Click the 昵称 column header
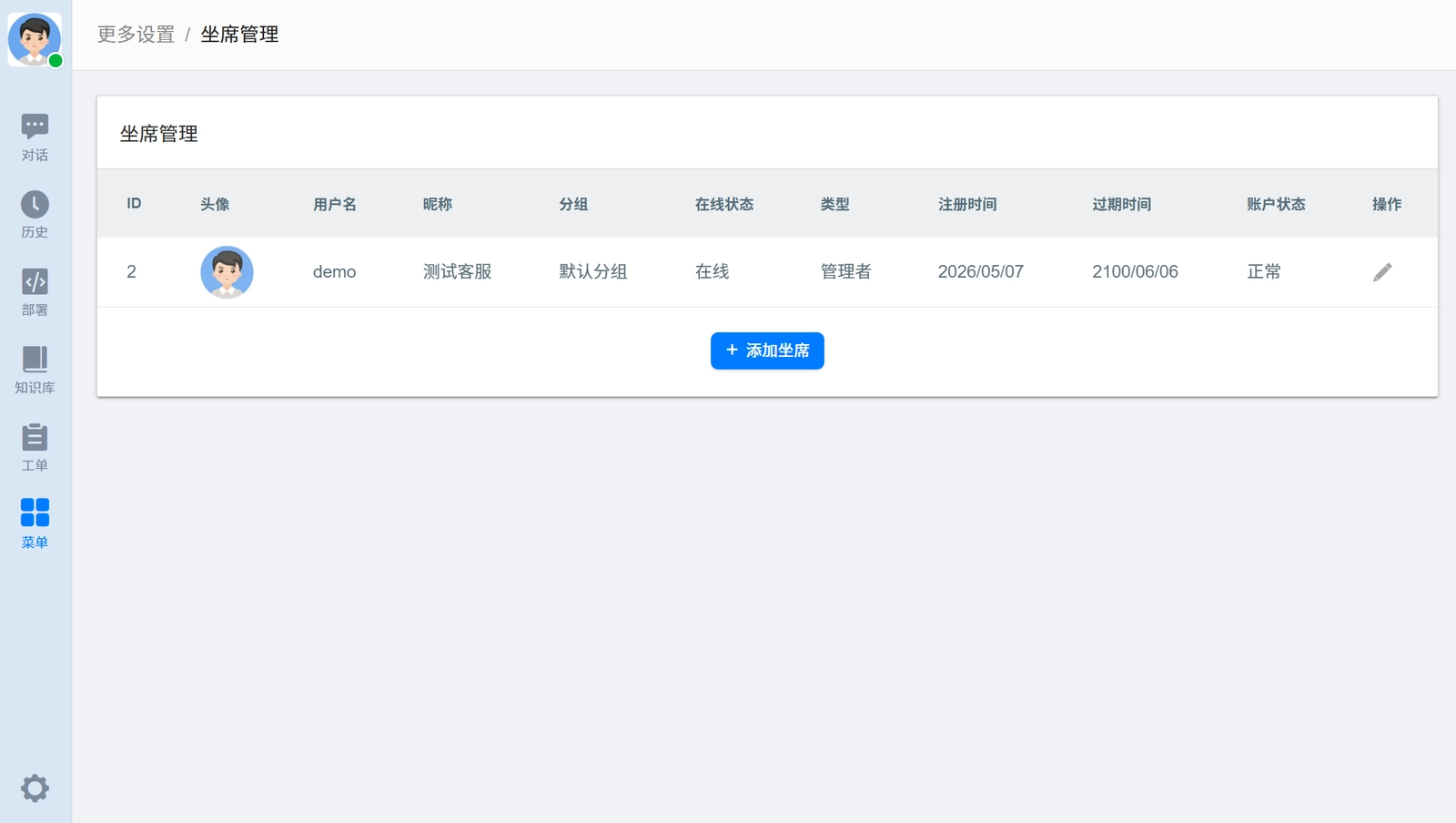 point(438,204)
